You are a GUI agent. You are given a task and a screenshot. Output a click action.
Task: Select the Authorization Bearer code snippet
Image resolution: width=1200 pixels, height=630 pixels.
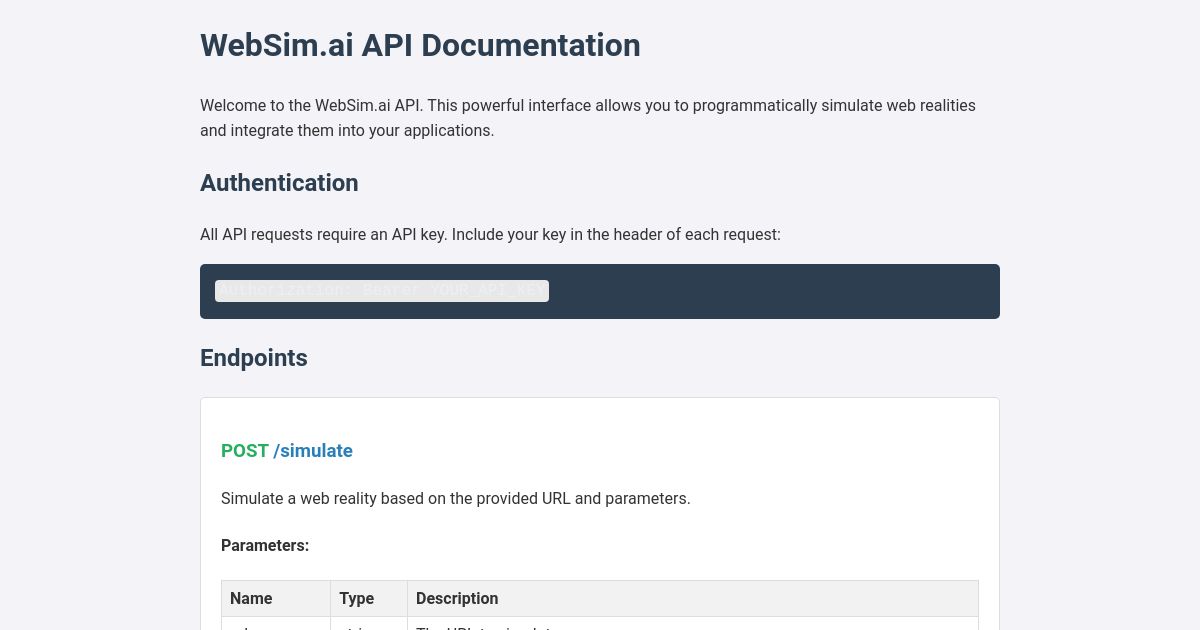click(382, 290)
